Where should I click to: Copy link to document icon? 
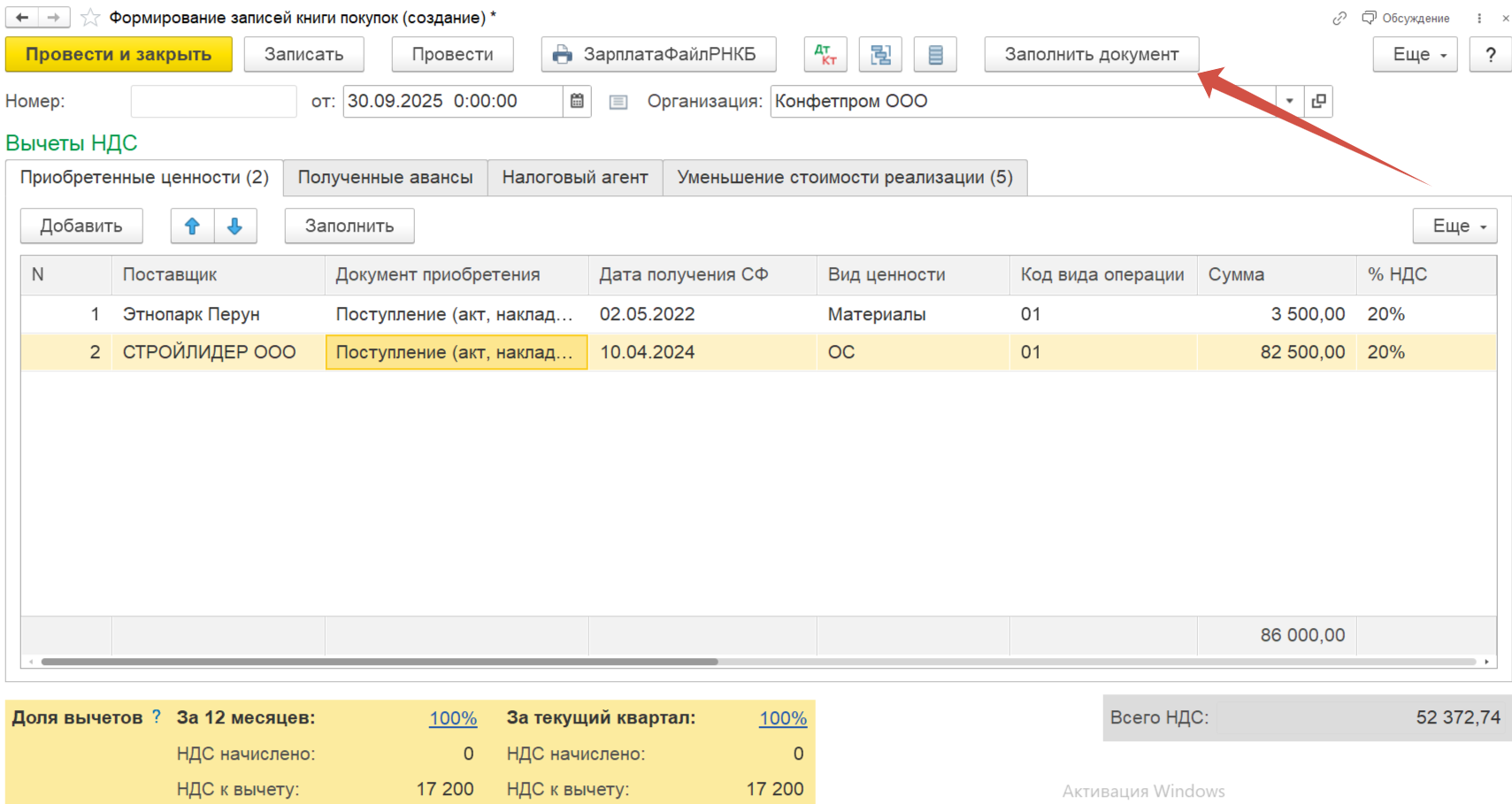coord(1339,18)
